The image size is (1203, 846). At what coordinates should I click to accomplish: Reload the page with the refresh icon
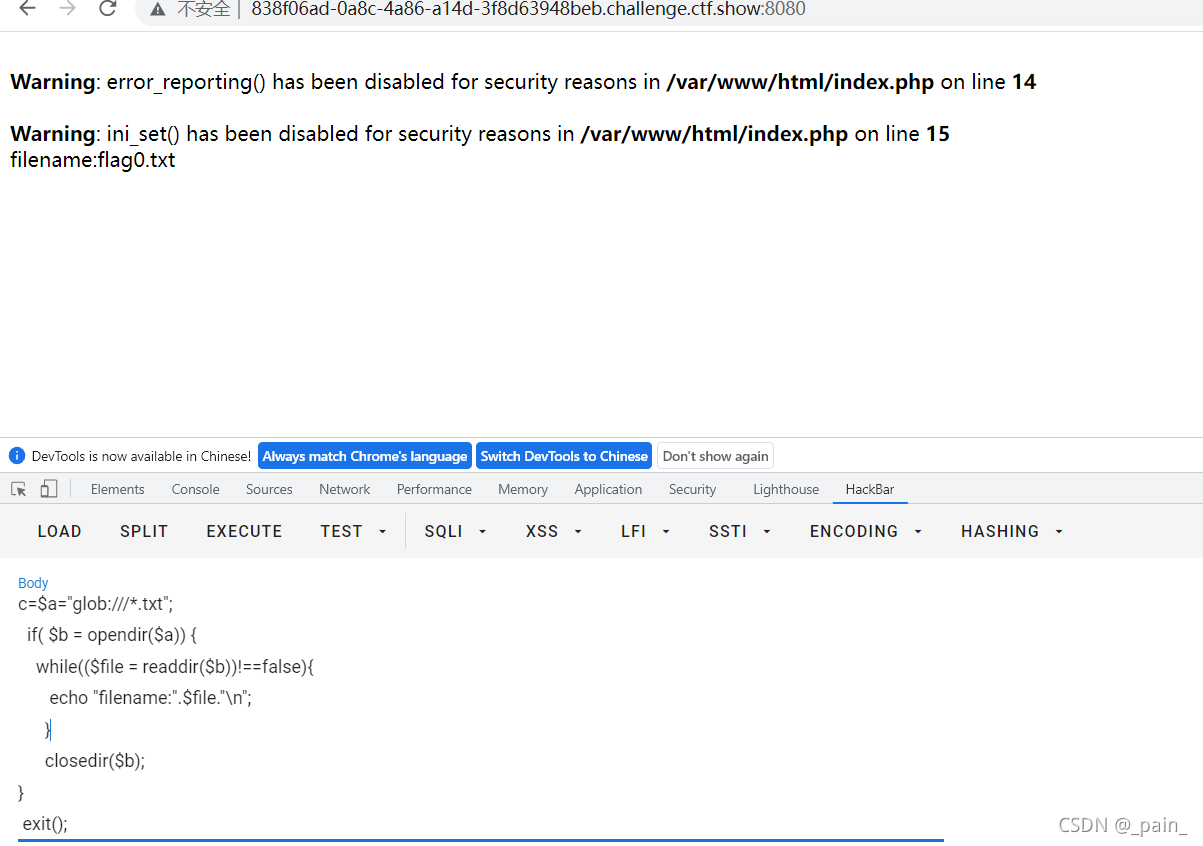coord(107,9)
